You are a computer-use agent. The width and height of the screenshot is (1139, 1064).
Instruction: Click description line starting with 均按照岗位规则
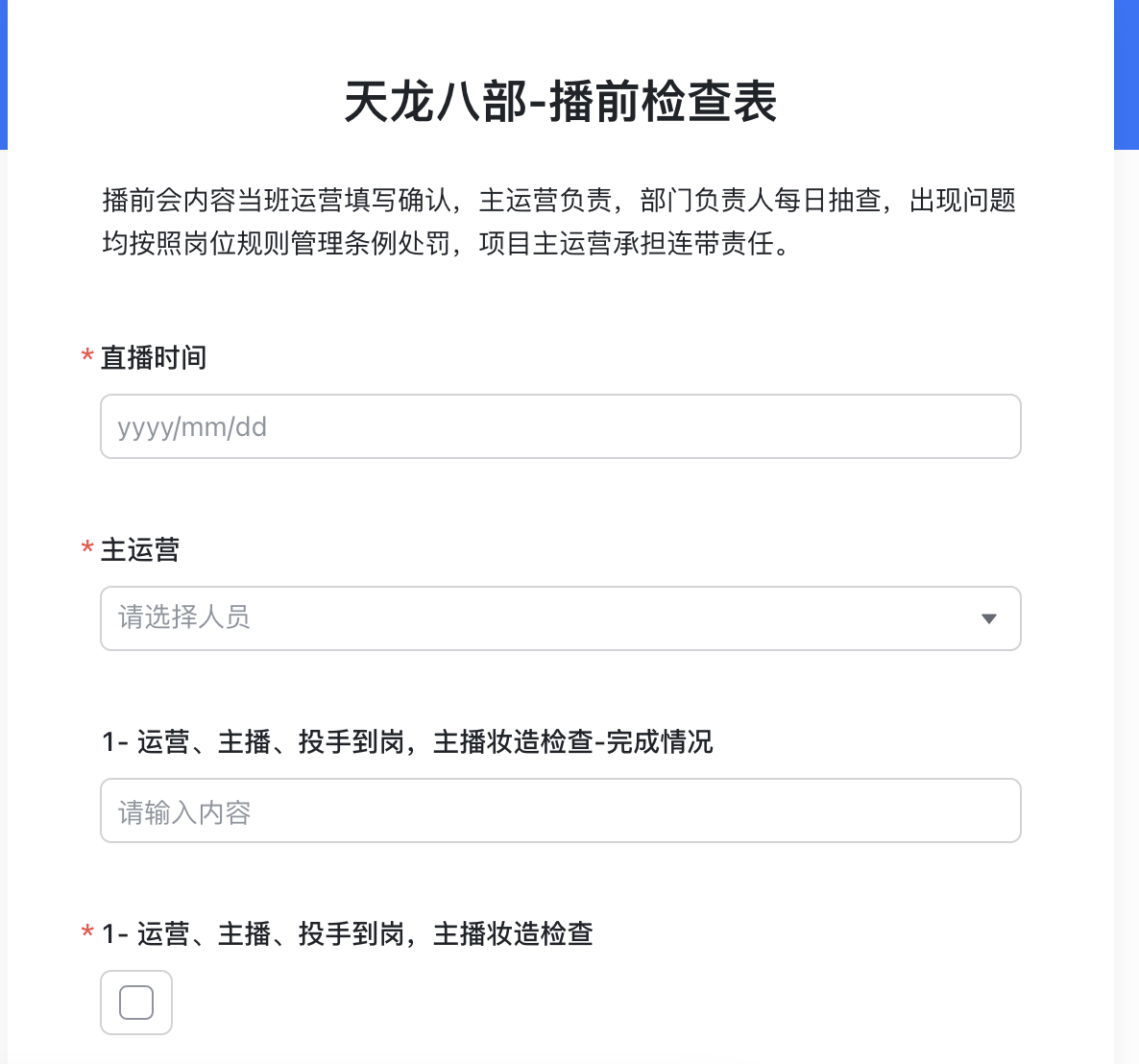448,244
